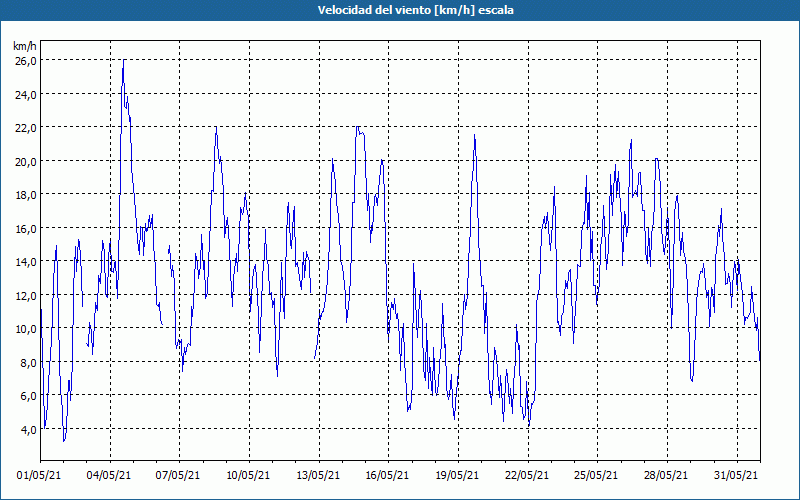The height and width of the screenshot is (500, 800).
Task: Click the '22/05/21' date label
Action: coord(527,475)
